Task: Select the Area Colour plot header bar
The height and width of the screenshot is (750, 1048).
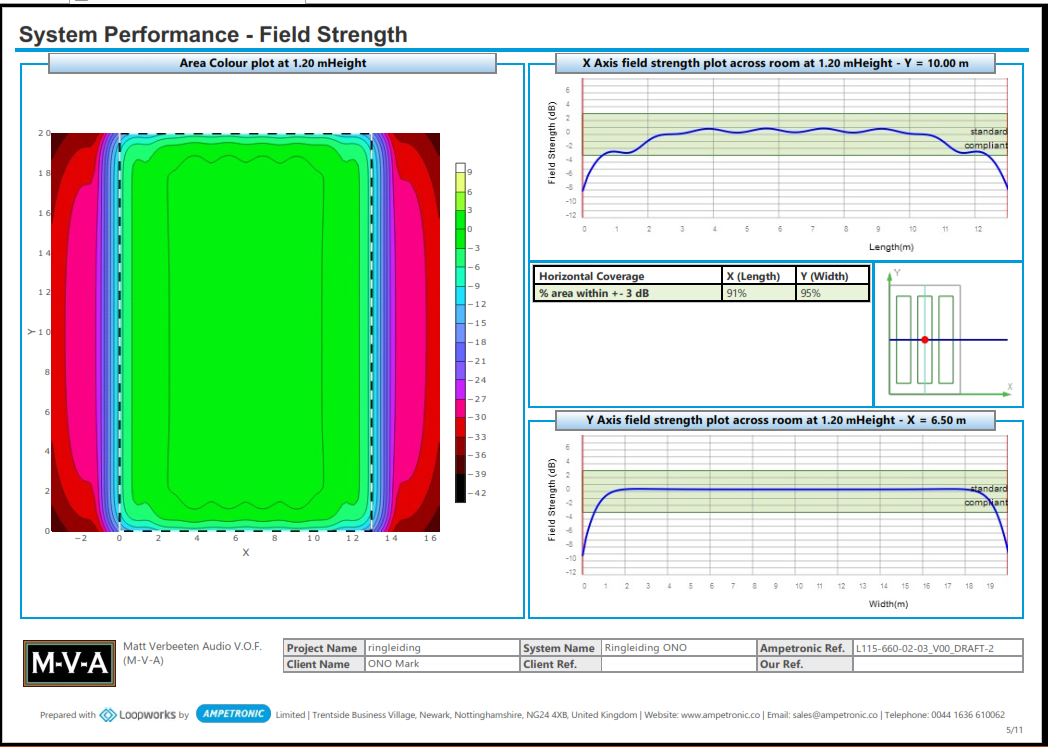Action: (x=272, y=63)
